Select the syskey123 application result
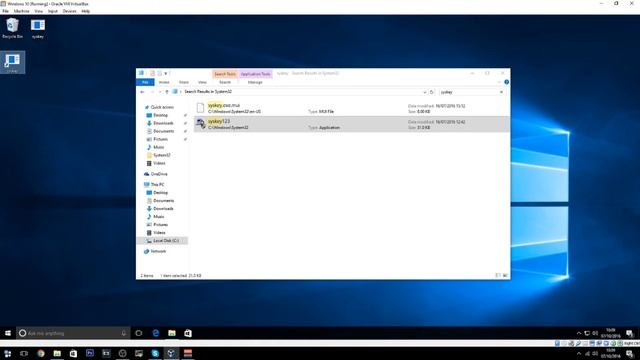The image size is (640, 360). [x=351, y=124]
